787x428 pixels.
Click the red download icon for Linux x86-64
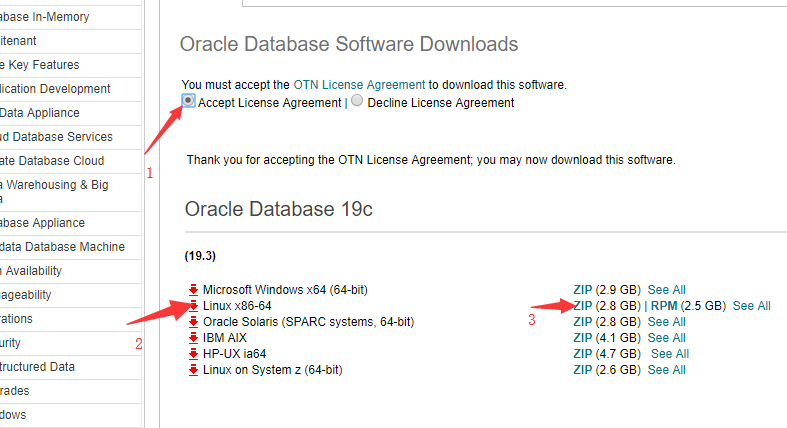pyautogui.click(x=194, y=306)
